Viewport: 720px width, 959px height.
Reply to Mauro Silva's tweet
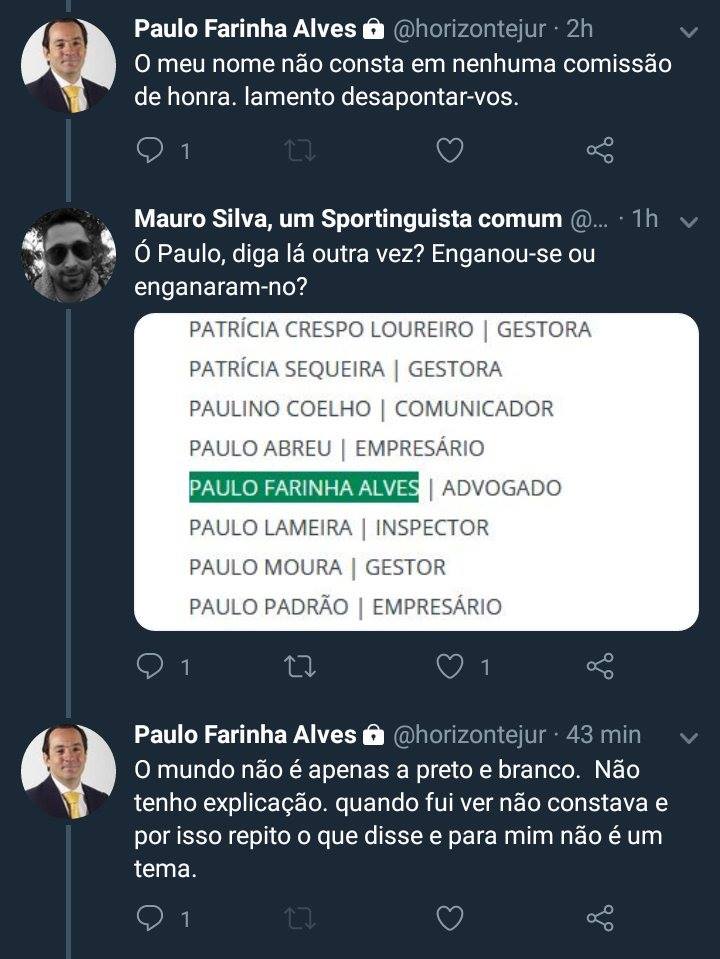150,667
